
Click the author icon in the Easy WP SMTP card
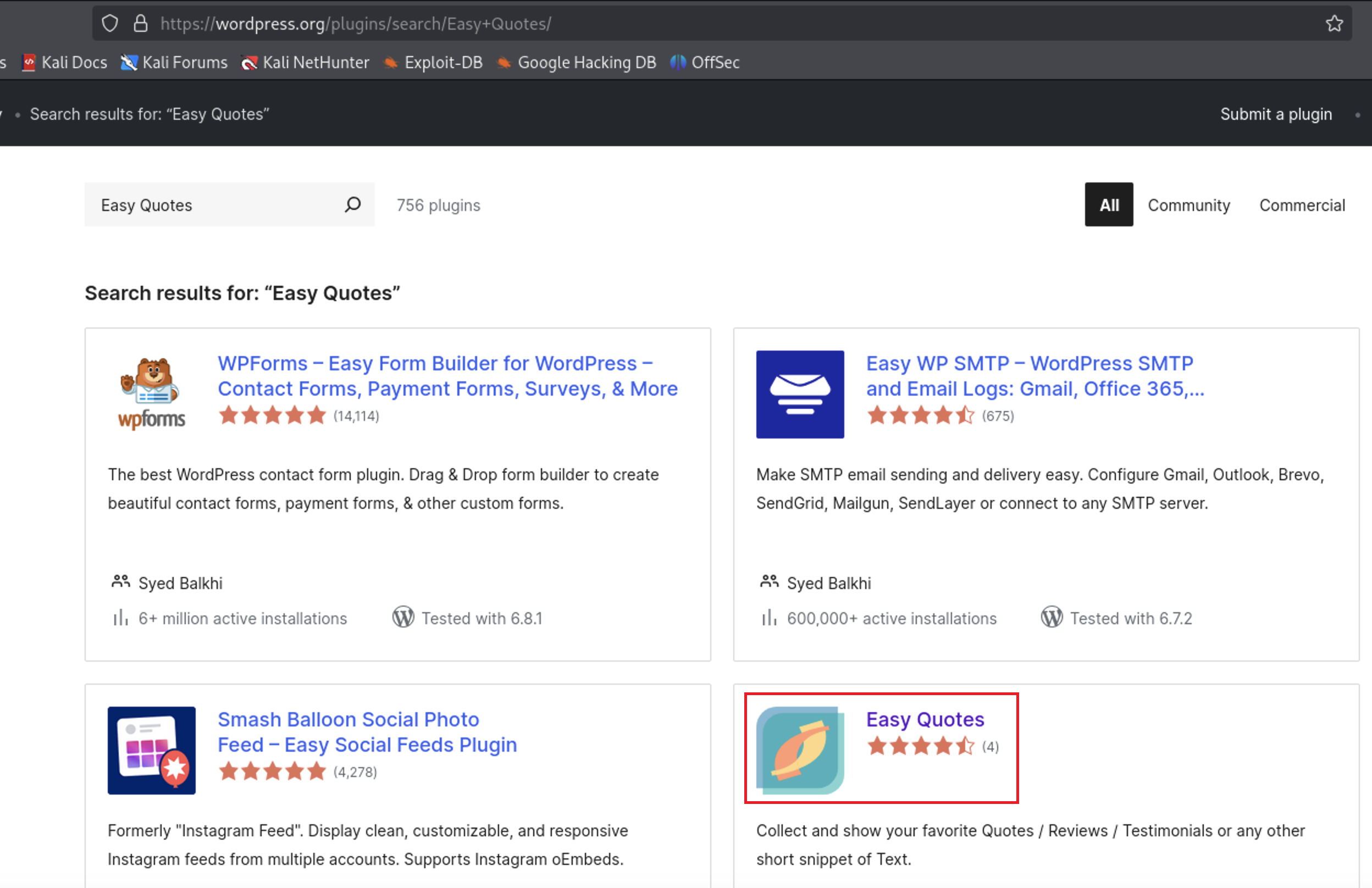(769, 581)
